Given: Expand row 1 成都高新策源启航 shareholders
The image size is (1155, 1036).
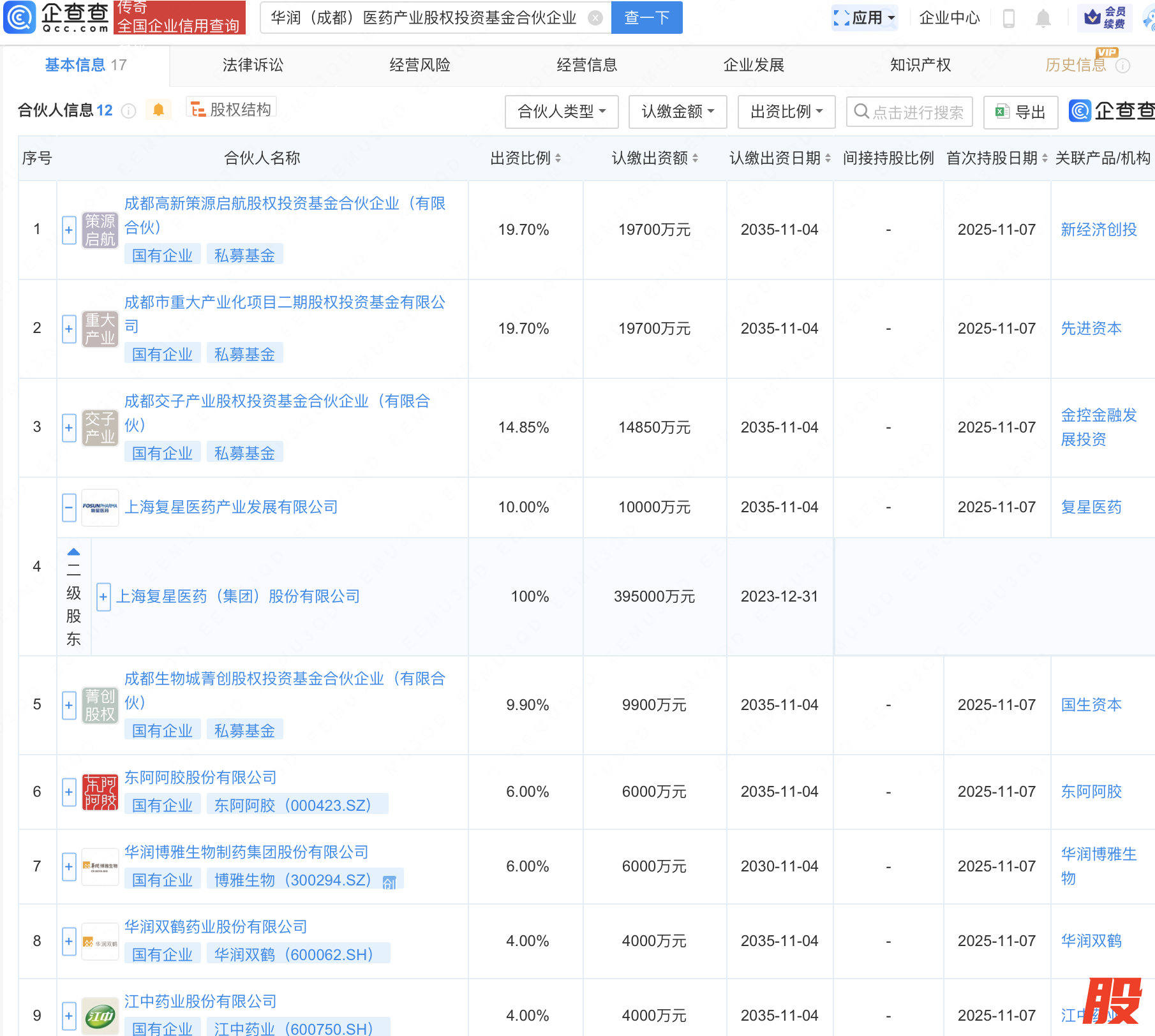Looking at the screenshot, I should (69, 230).
